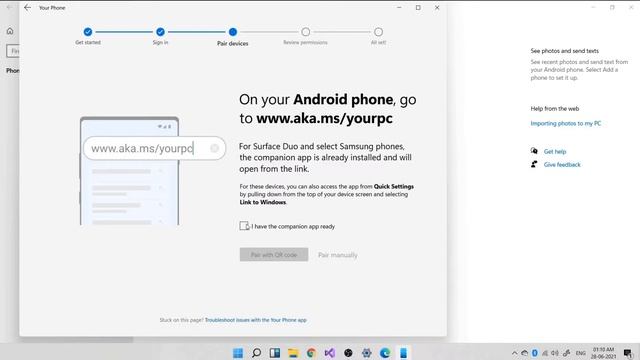Image resolution: width=640 pixels, height=360 pixels.
Task: Open Visual Studio from the taskbar
Action: pos(330,353)
